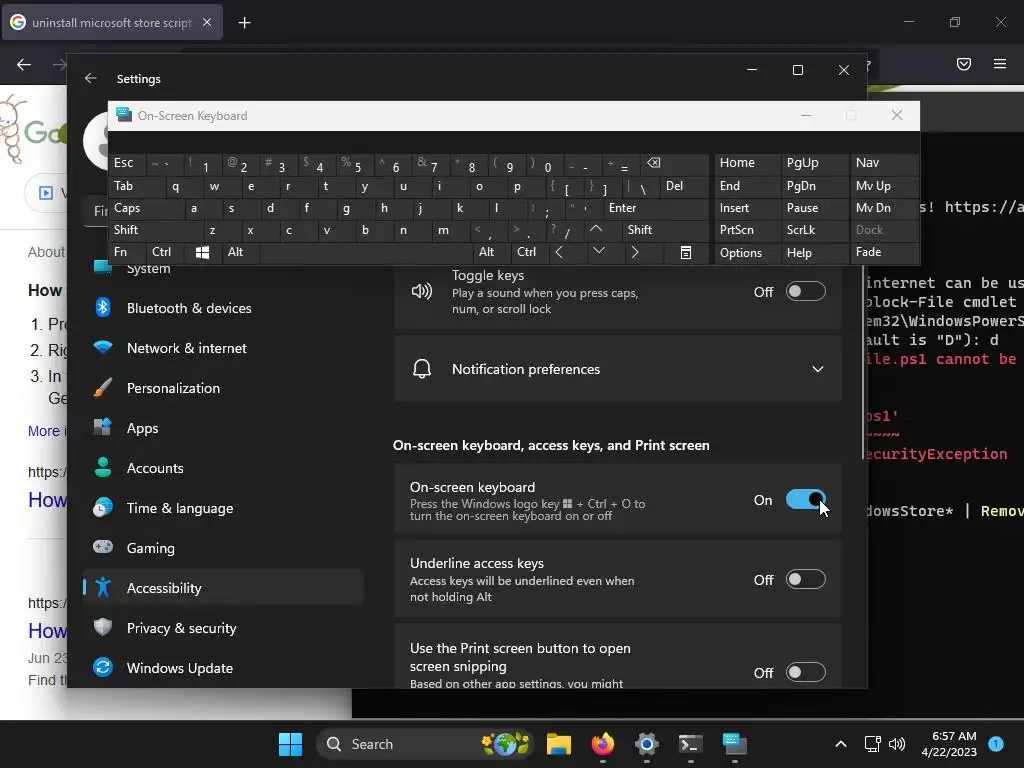Toggle Fn key on On-Screen Keyboard
1024x768 pixels.
(127, 253)
